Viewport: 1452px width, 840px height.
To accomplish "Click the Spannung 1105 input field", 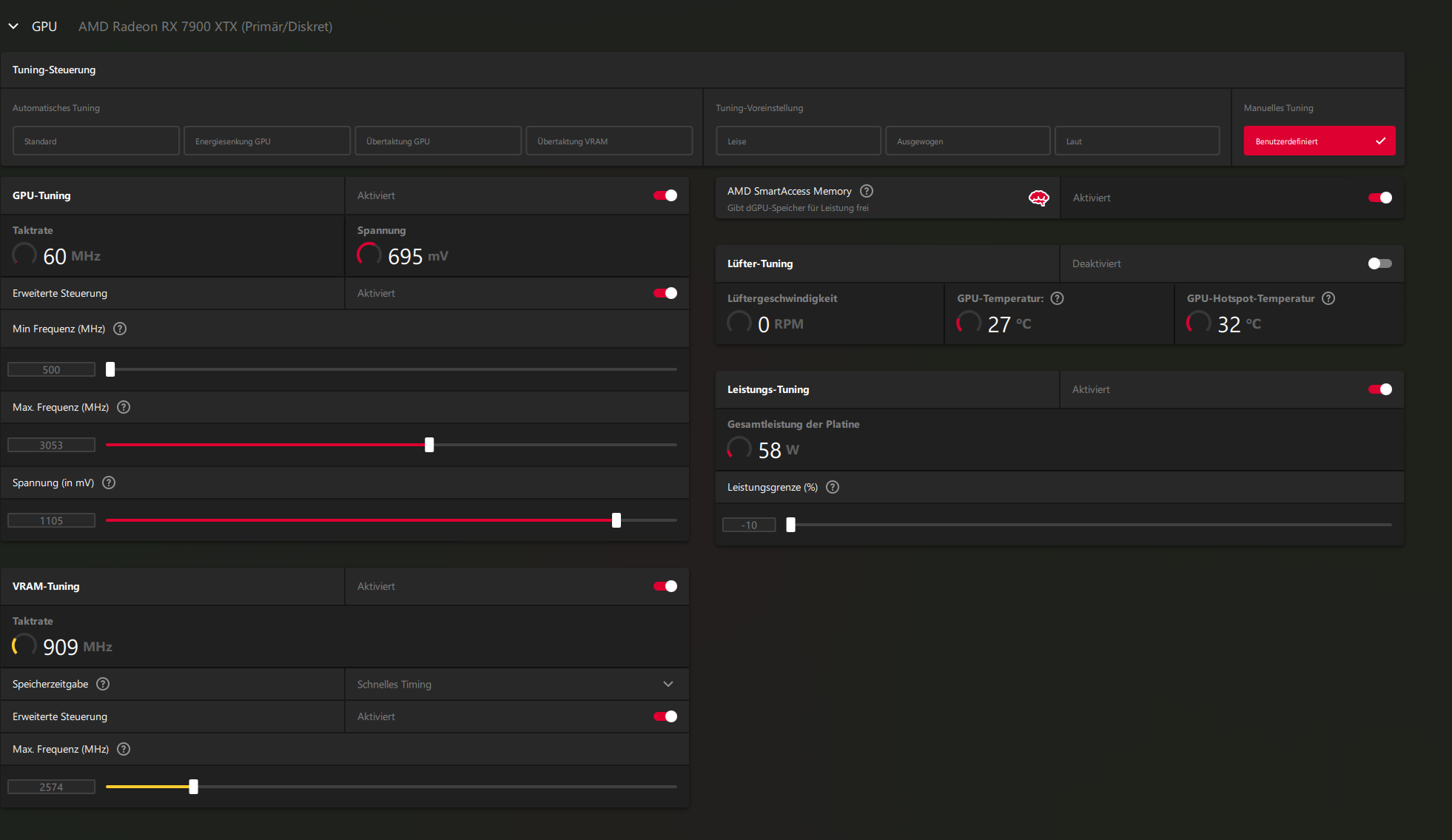I will (x=51, y=520).
